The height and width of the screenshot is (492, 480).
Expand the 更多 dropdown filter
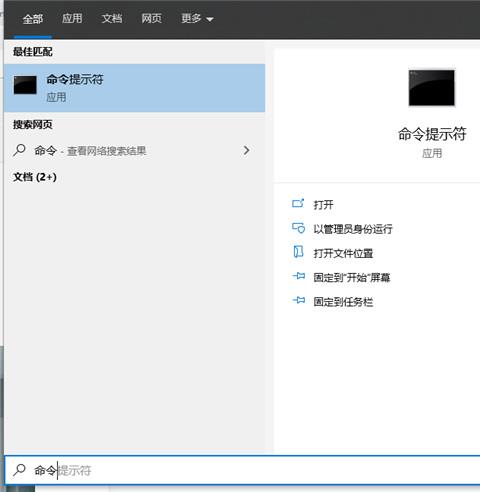(197, 19)
